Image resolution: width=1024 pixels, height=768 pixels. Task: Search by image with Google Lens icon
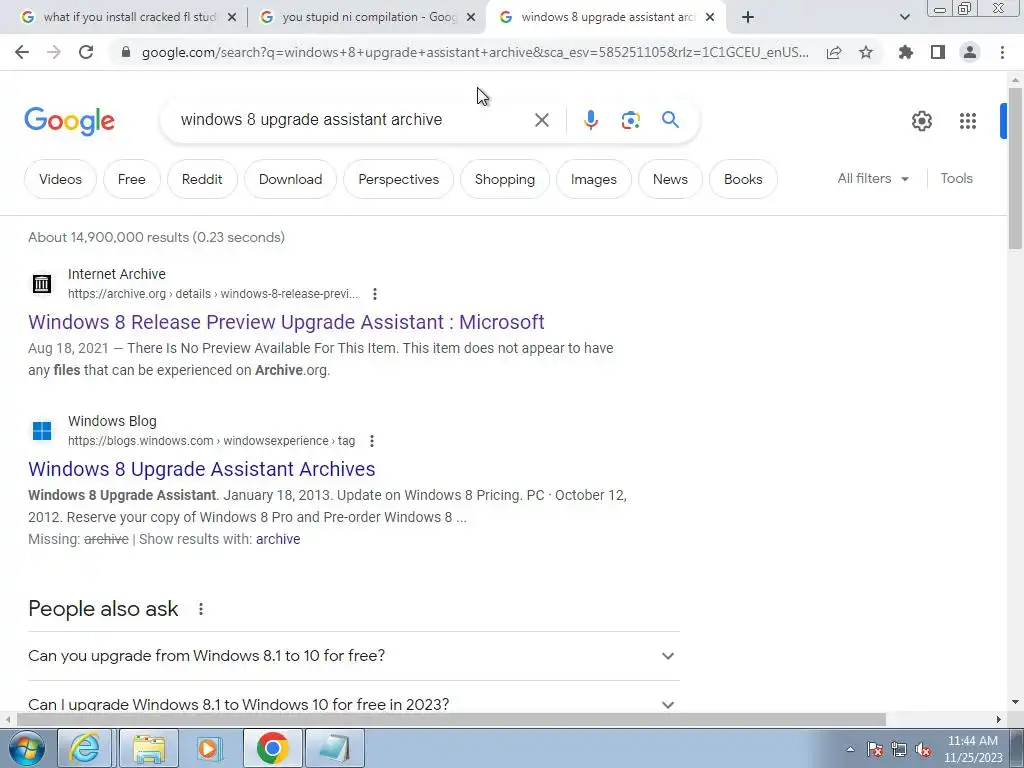(630, 120)
